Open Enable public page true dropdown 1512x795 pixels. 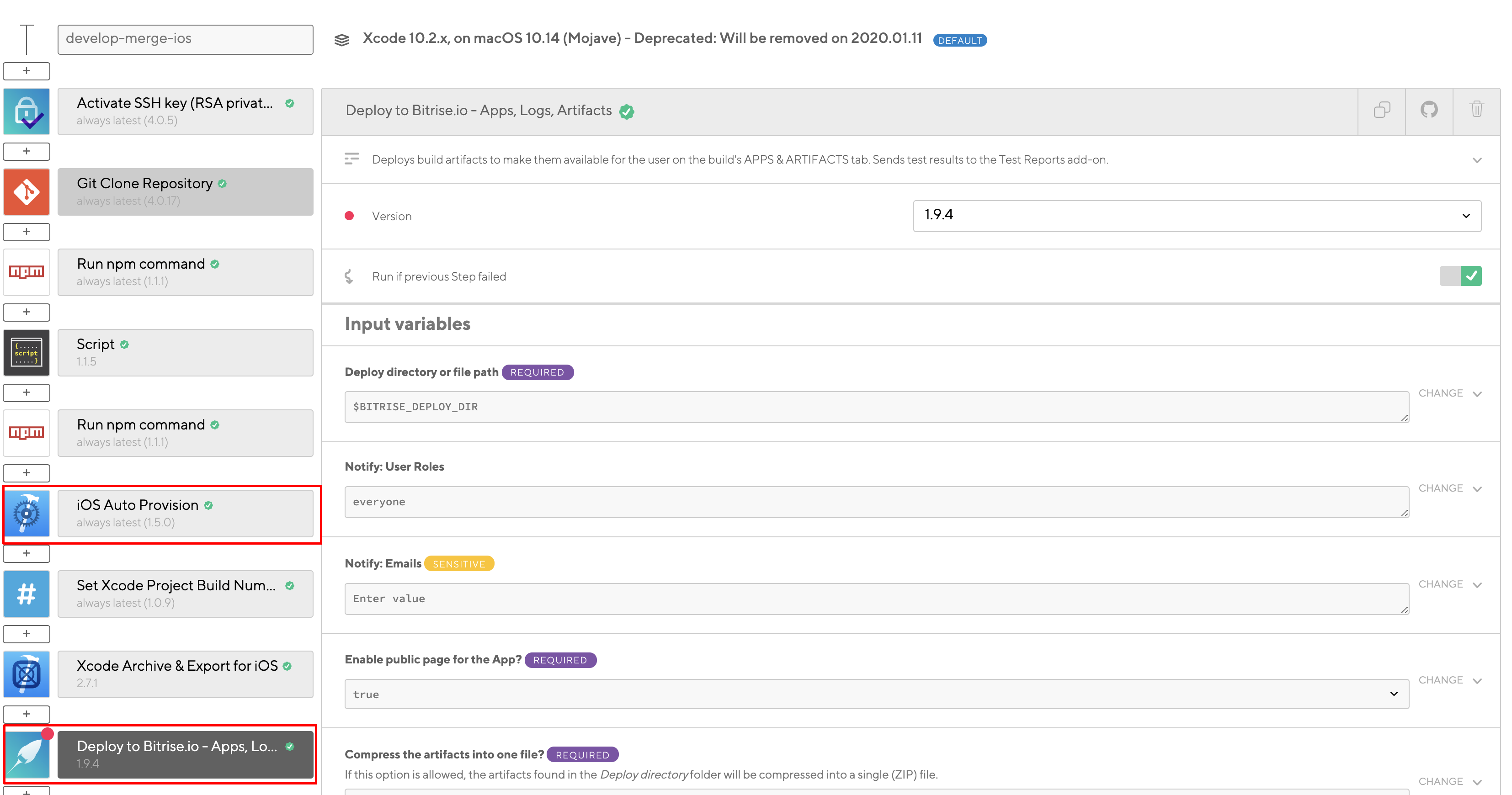pos(876,694)
